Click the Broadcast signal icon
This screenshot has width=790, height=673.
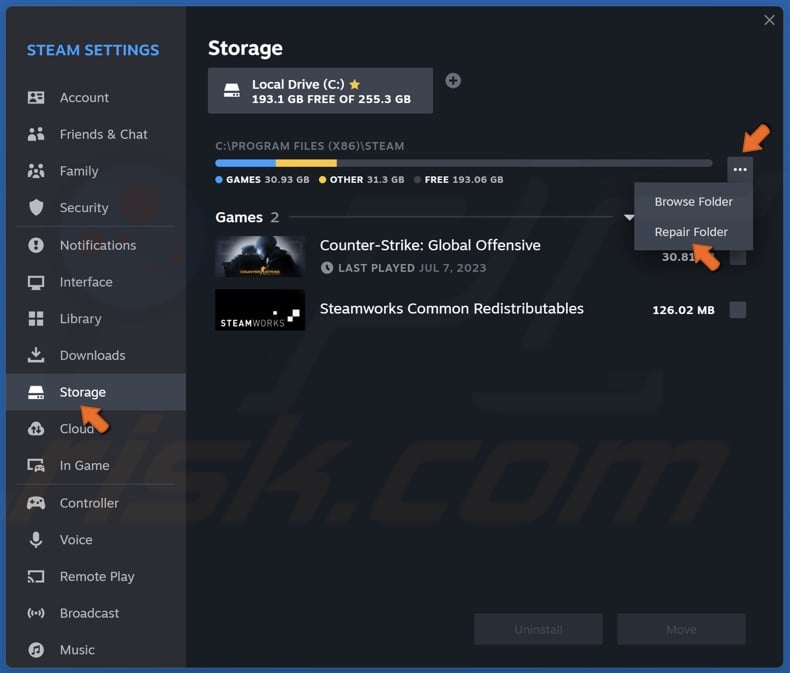[x=36, y=613]
